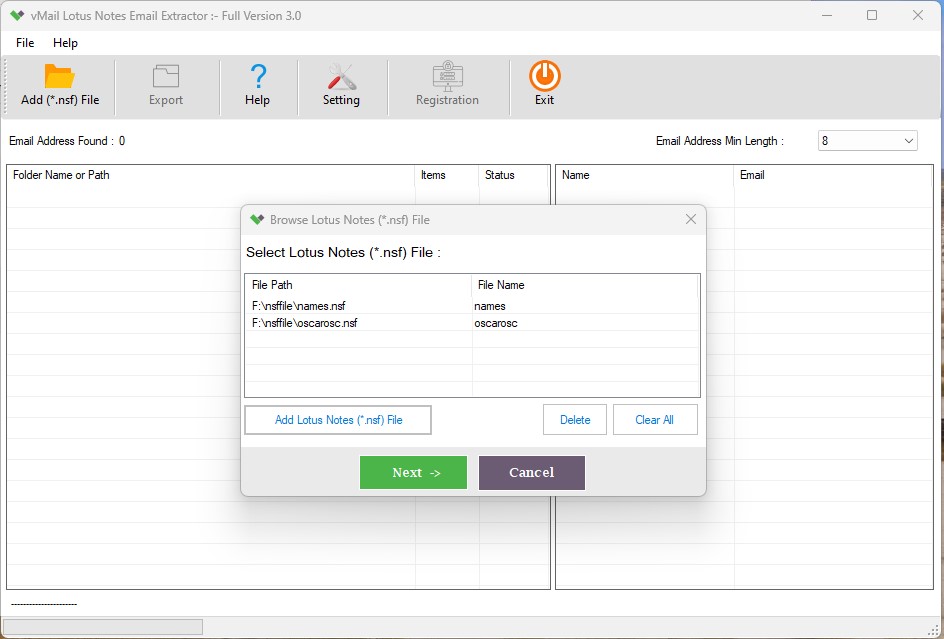The width and height of the screenshot is (944, 639).
Task: Select the F:\nsffile\oscarosc.nsf row
Action: [x=472, y=323]
